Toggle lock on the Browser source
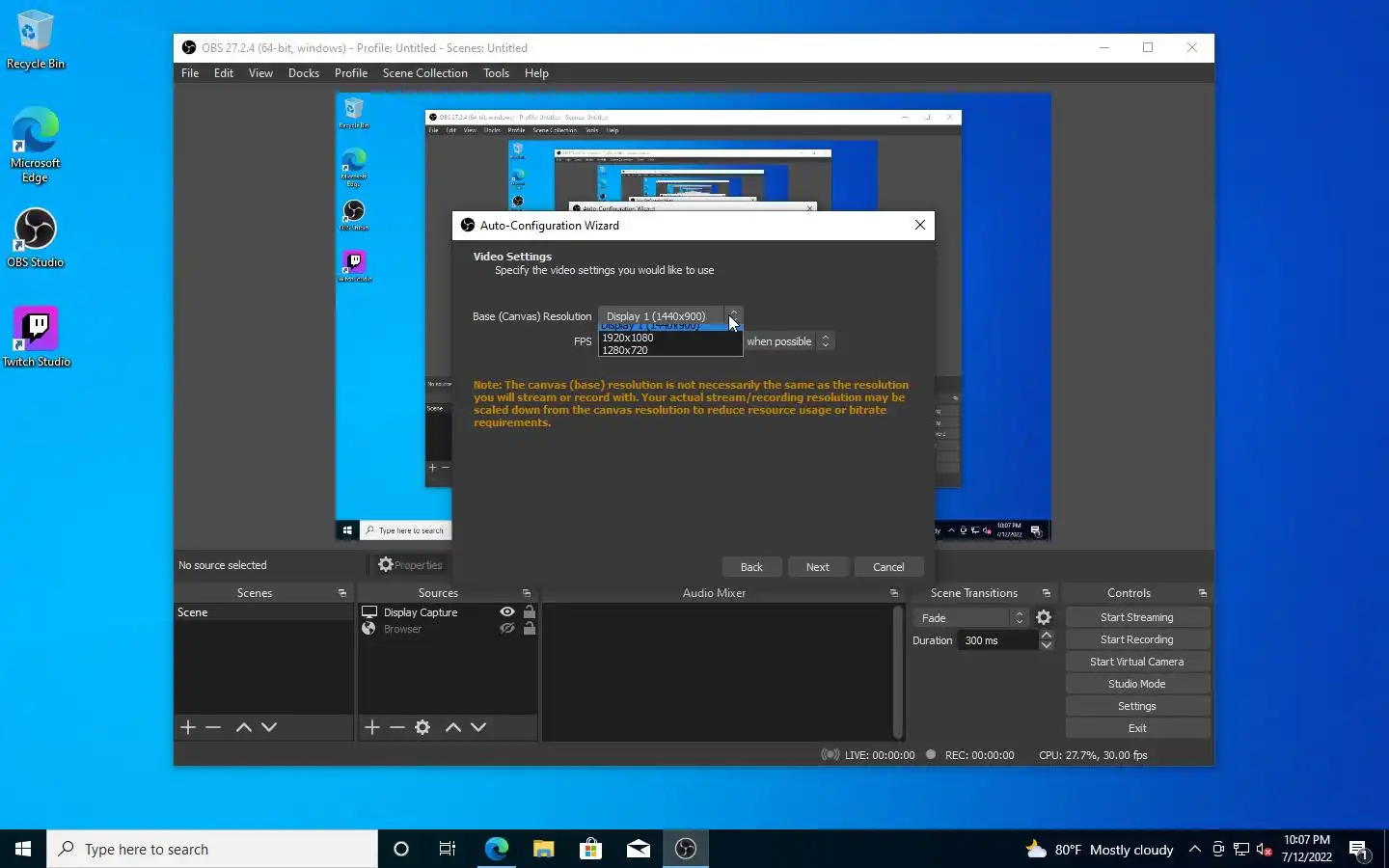Viewport: 1389px width, 868px height. [x=530, y=629]
